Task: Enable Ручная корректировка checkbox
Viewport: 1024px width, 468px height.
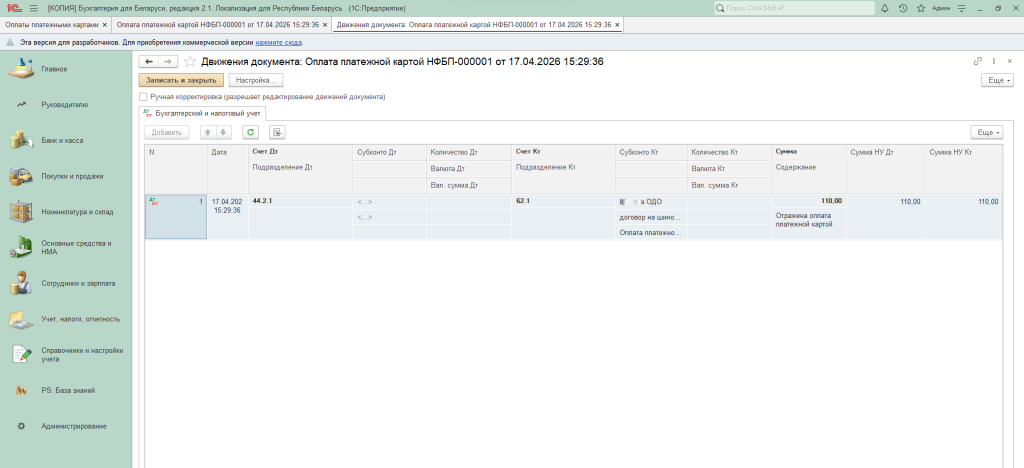Action: [x=144, y=97]
